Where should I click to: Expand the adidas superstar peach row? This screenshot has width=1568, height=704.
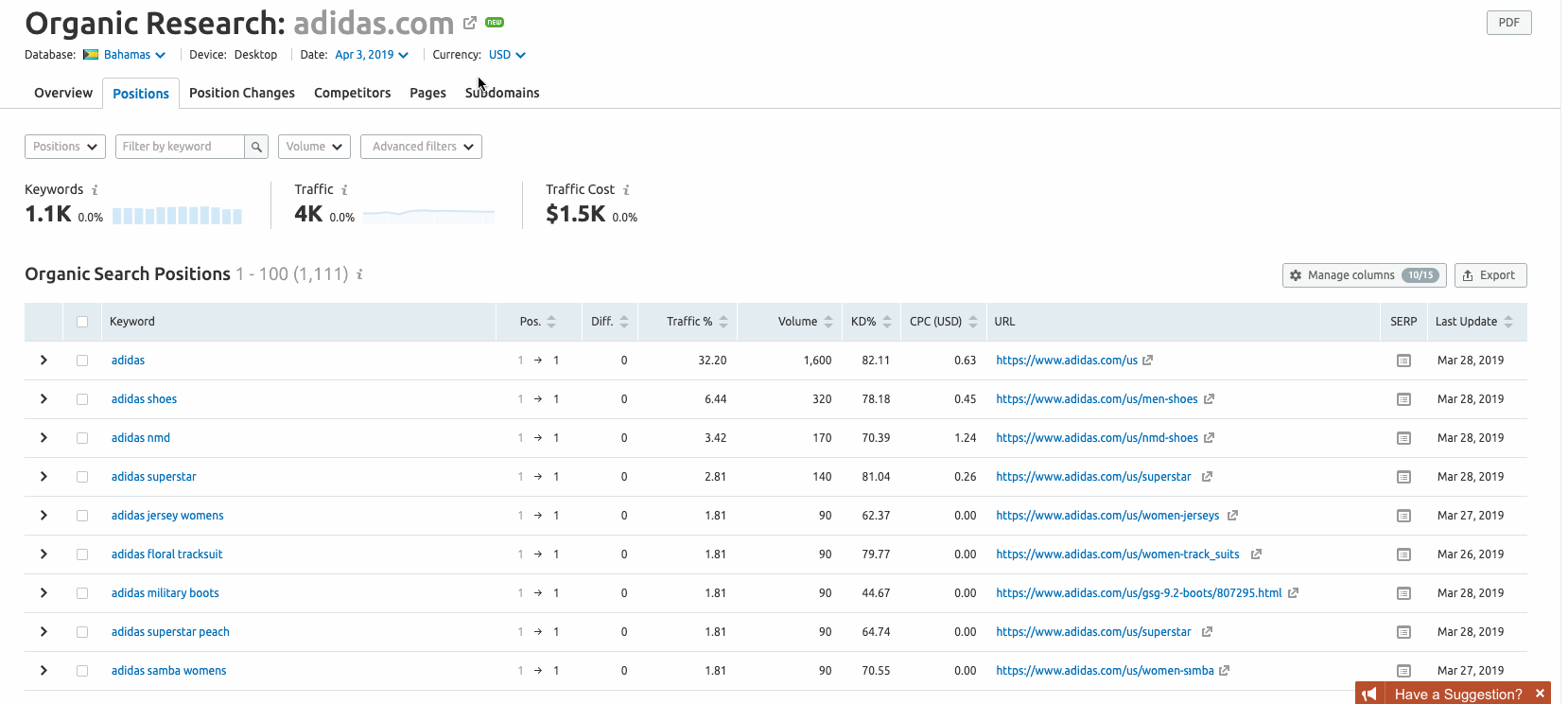[44, 632]
